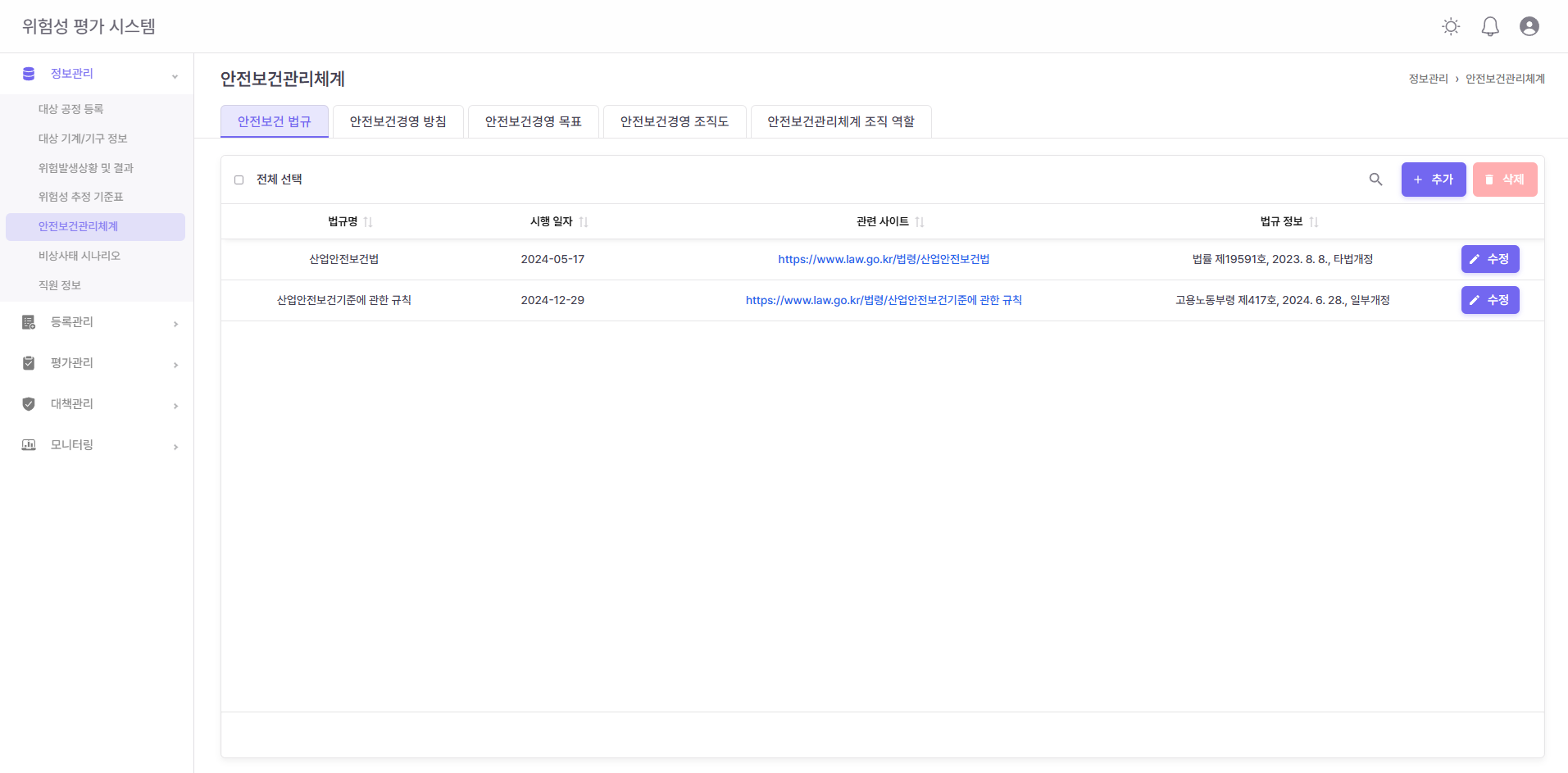The height and width of the screenshot is (773, 1568).
Task: Sort table by 법규명 column
Action: click(368, 222)
